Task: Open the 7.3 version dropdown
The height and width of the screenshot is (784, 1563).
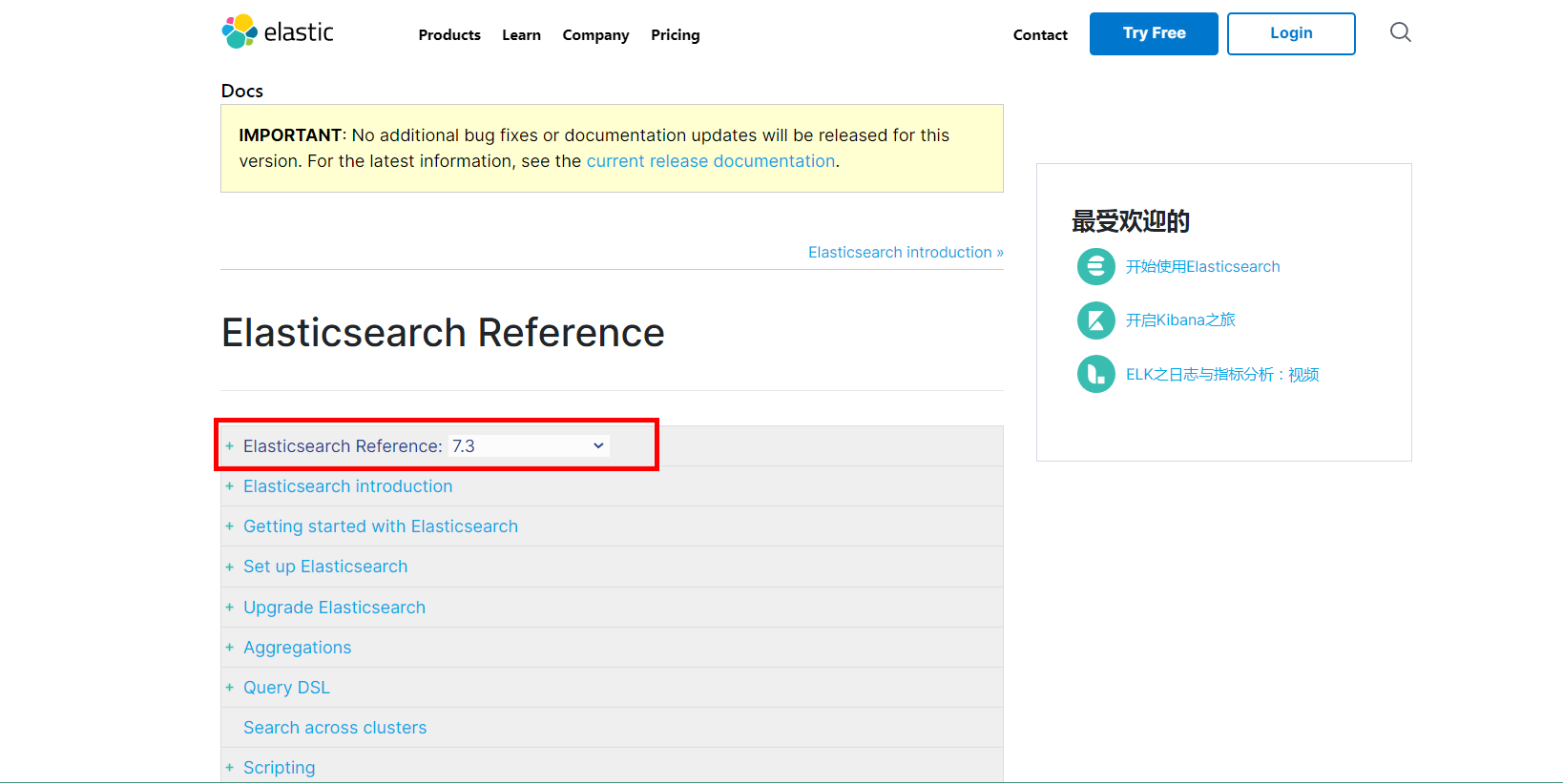Action: 529,445
